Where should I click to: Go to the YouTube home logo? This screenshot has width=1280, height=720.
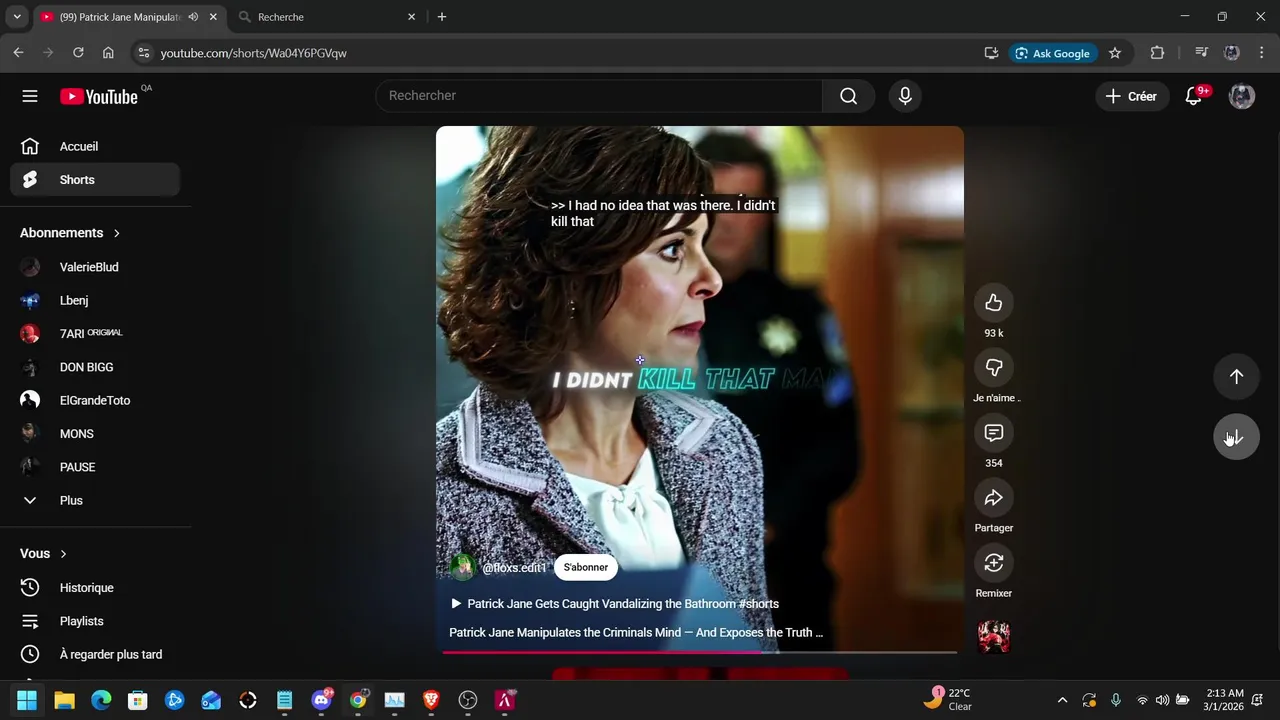tap(99, 97)
